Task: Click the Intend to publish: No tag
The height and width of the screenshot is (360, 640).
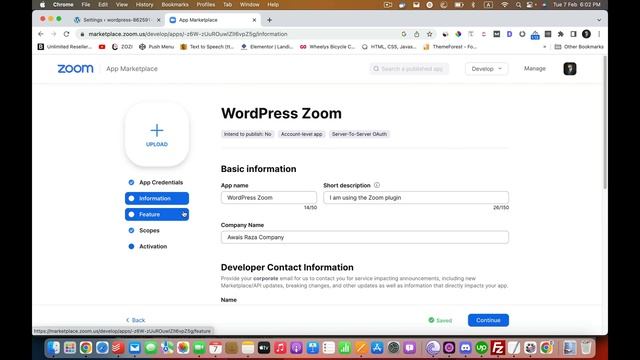Action: (247, 134)
